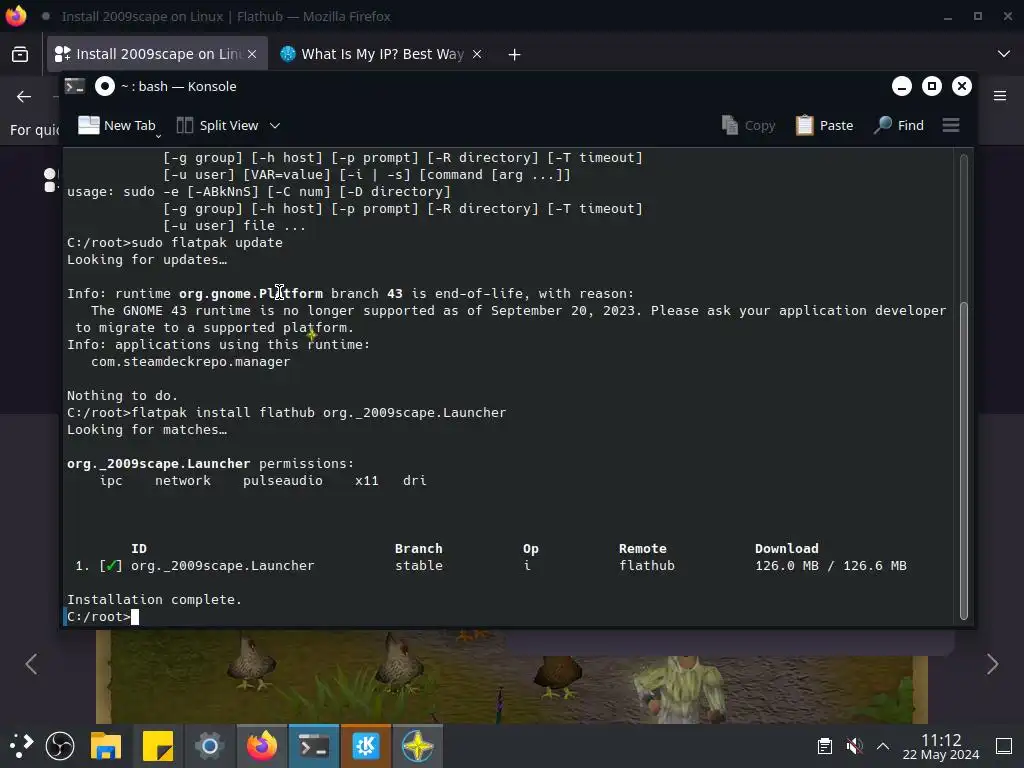Screen dimensions: 1024x768
Task: Click the com.steamdeckrepo.manager line
Action: 191,362
